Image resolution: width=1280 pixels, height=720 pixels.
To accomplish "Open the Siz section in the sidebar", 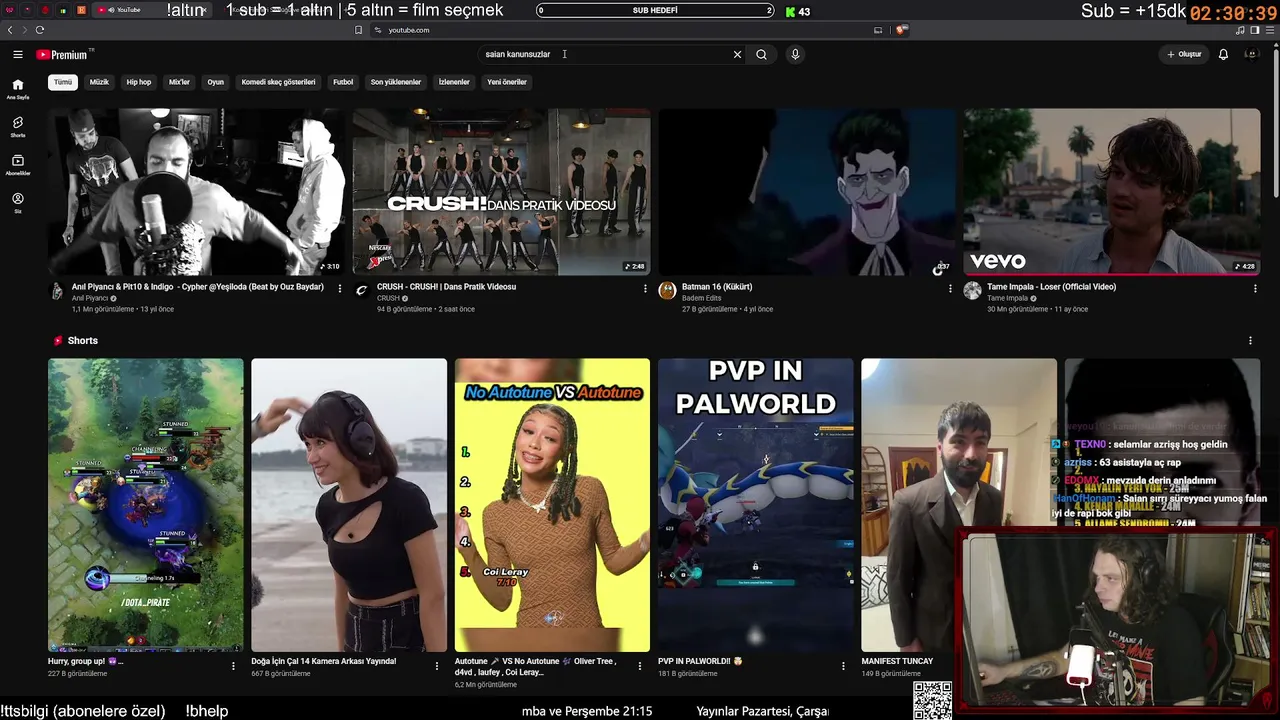I will [x=18, y=203].
